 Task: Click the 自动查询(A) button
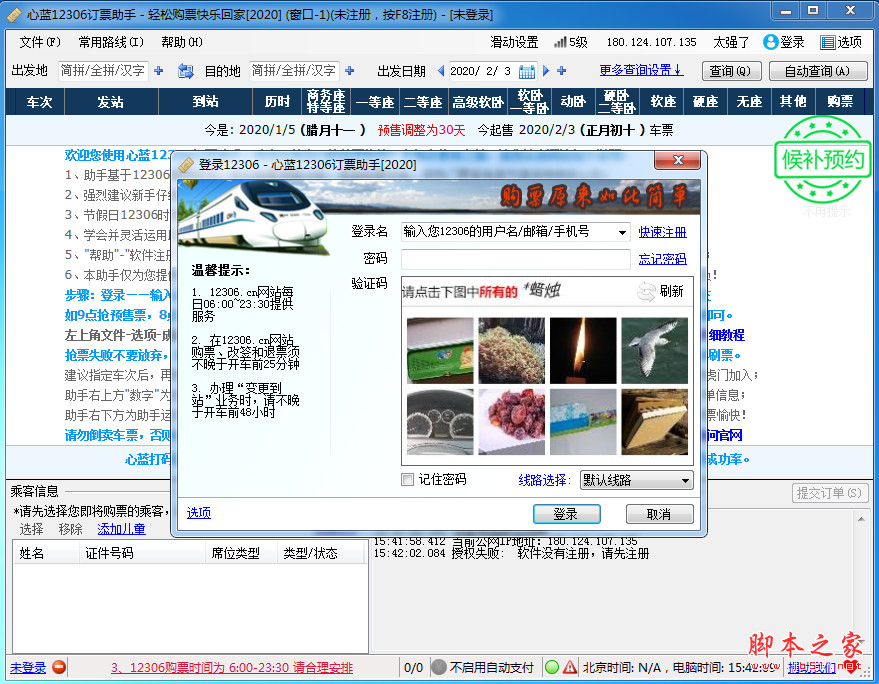[x=818, y=71]
